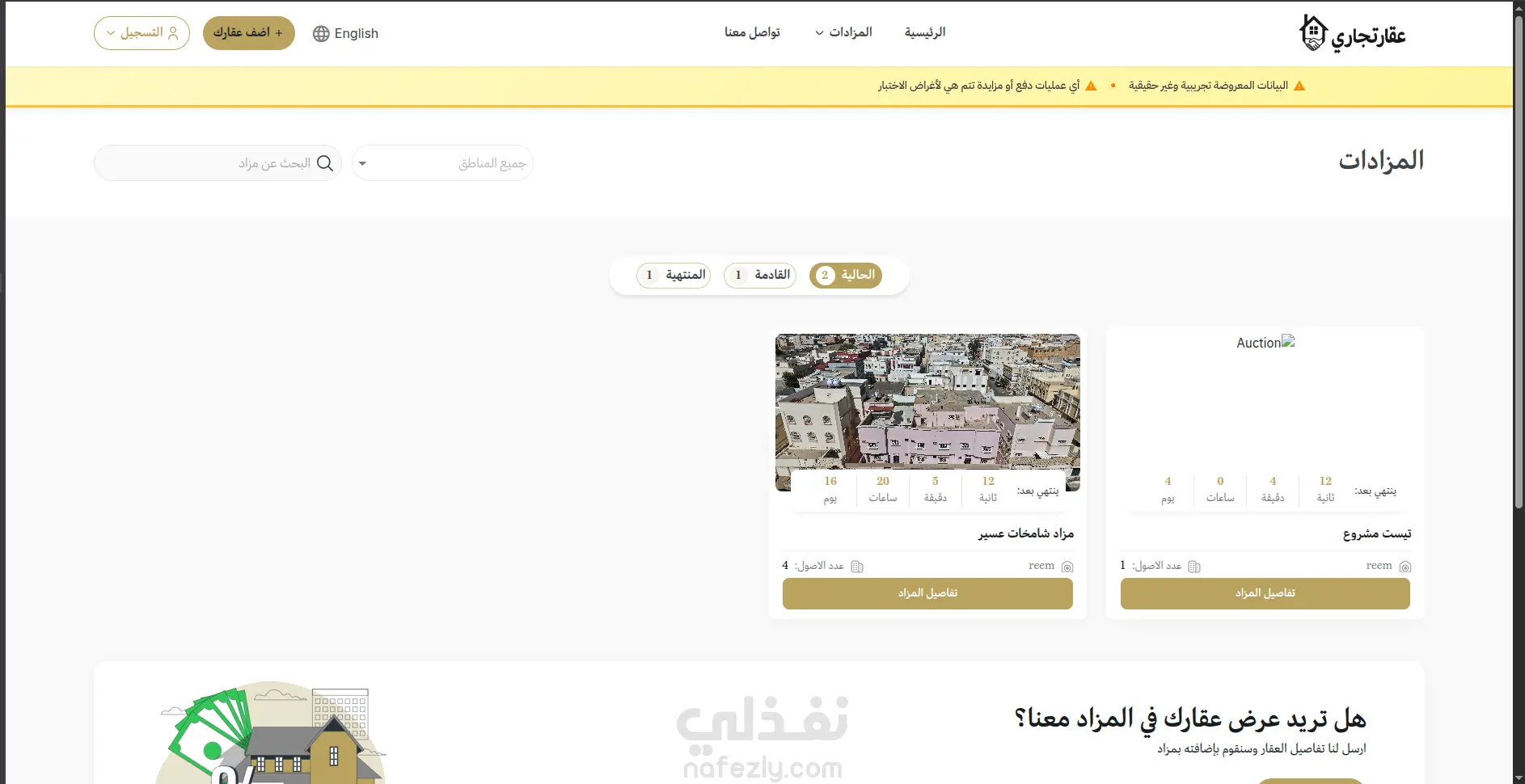The height and width of the screenshot is (784, 1525).
Task: Click the عدد الاصول: 1 asset count text
Action: point(1151,566)
